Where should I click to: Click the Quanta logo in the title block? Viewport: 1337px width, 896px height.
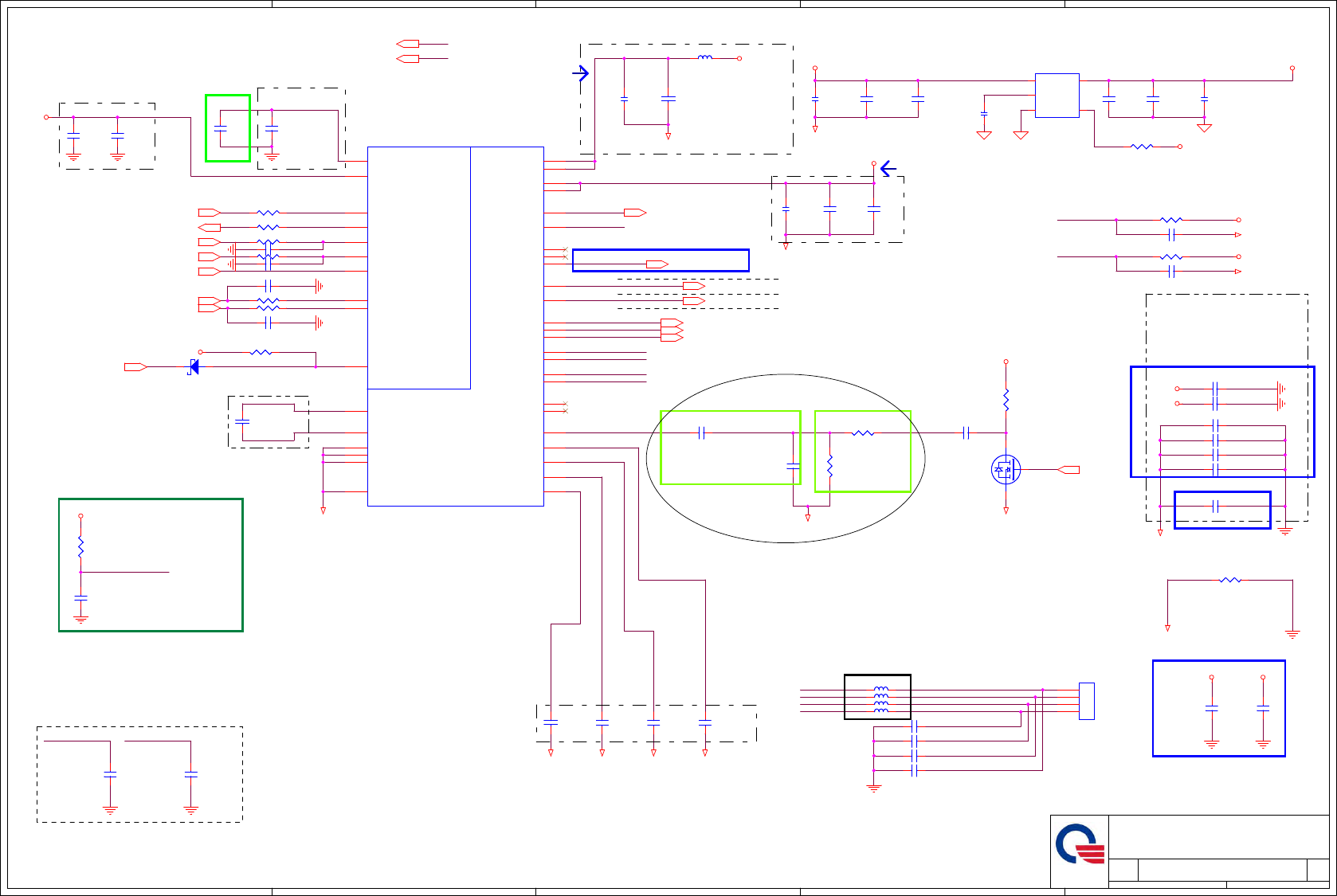[1080, 844]
